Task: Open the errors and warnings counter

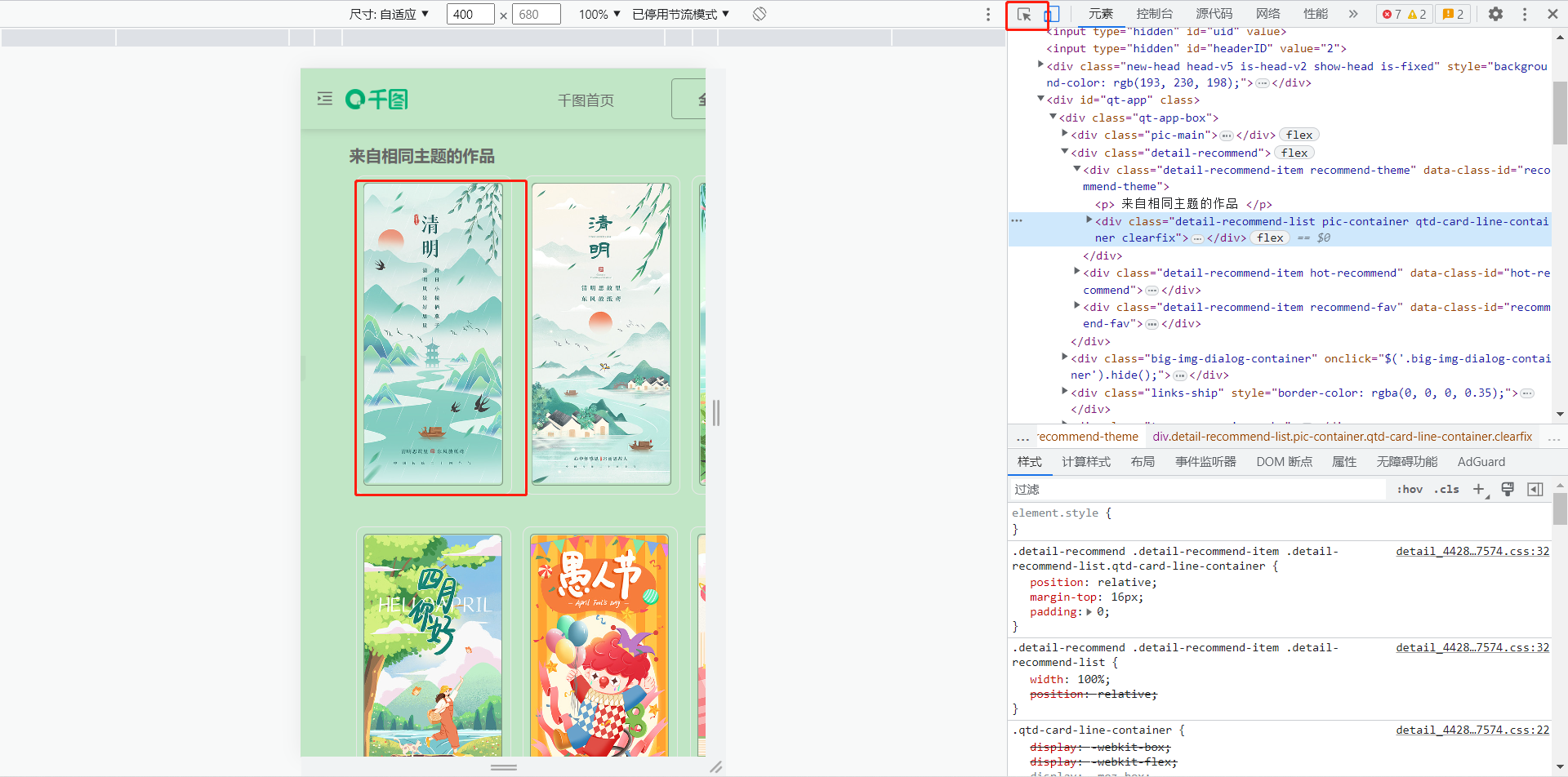Action: [x=1405, y=14]
